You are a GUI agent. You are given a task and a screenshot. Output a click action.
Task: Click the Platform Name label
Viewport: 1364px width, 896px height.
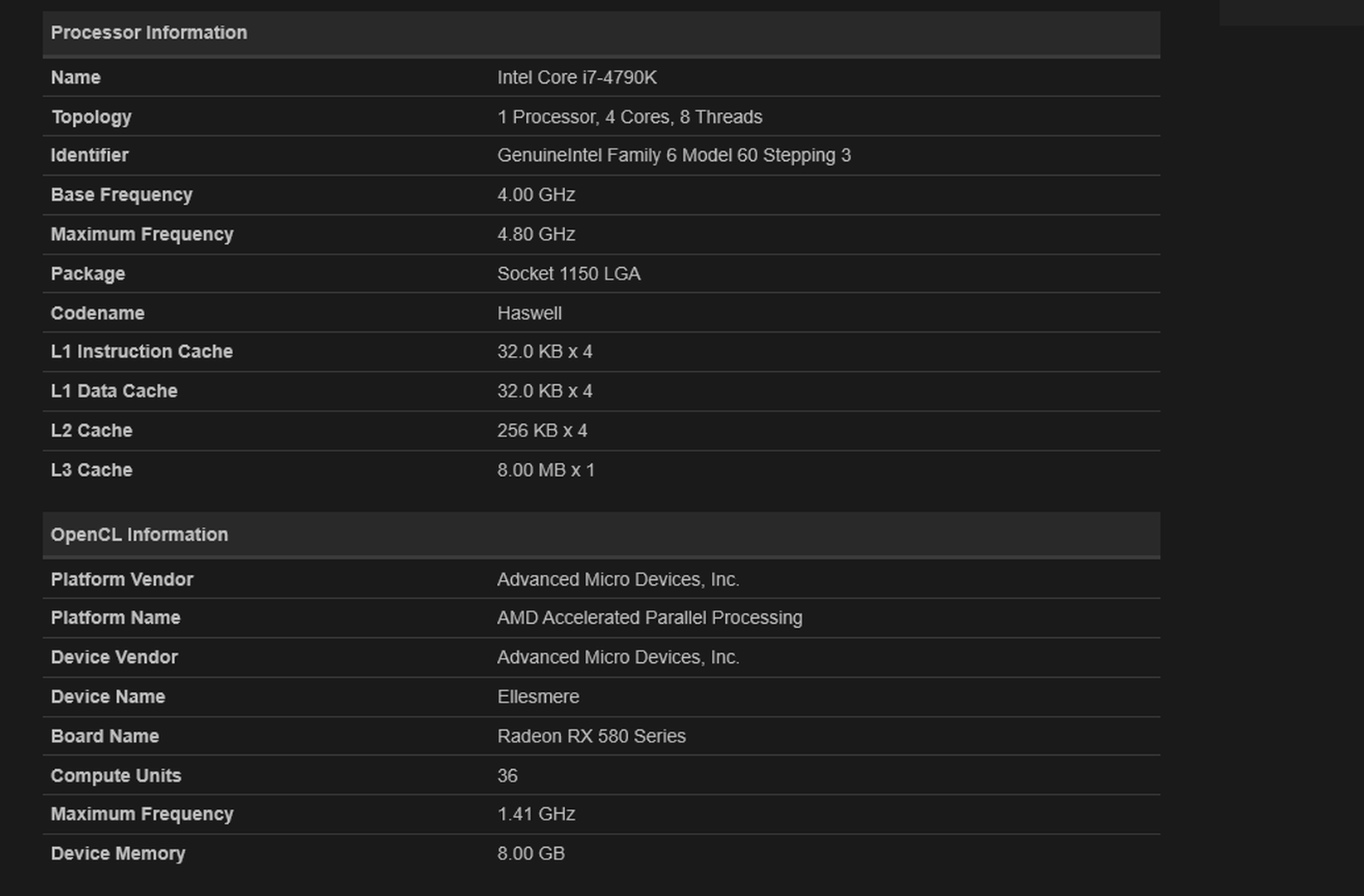point(115,618)
